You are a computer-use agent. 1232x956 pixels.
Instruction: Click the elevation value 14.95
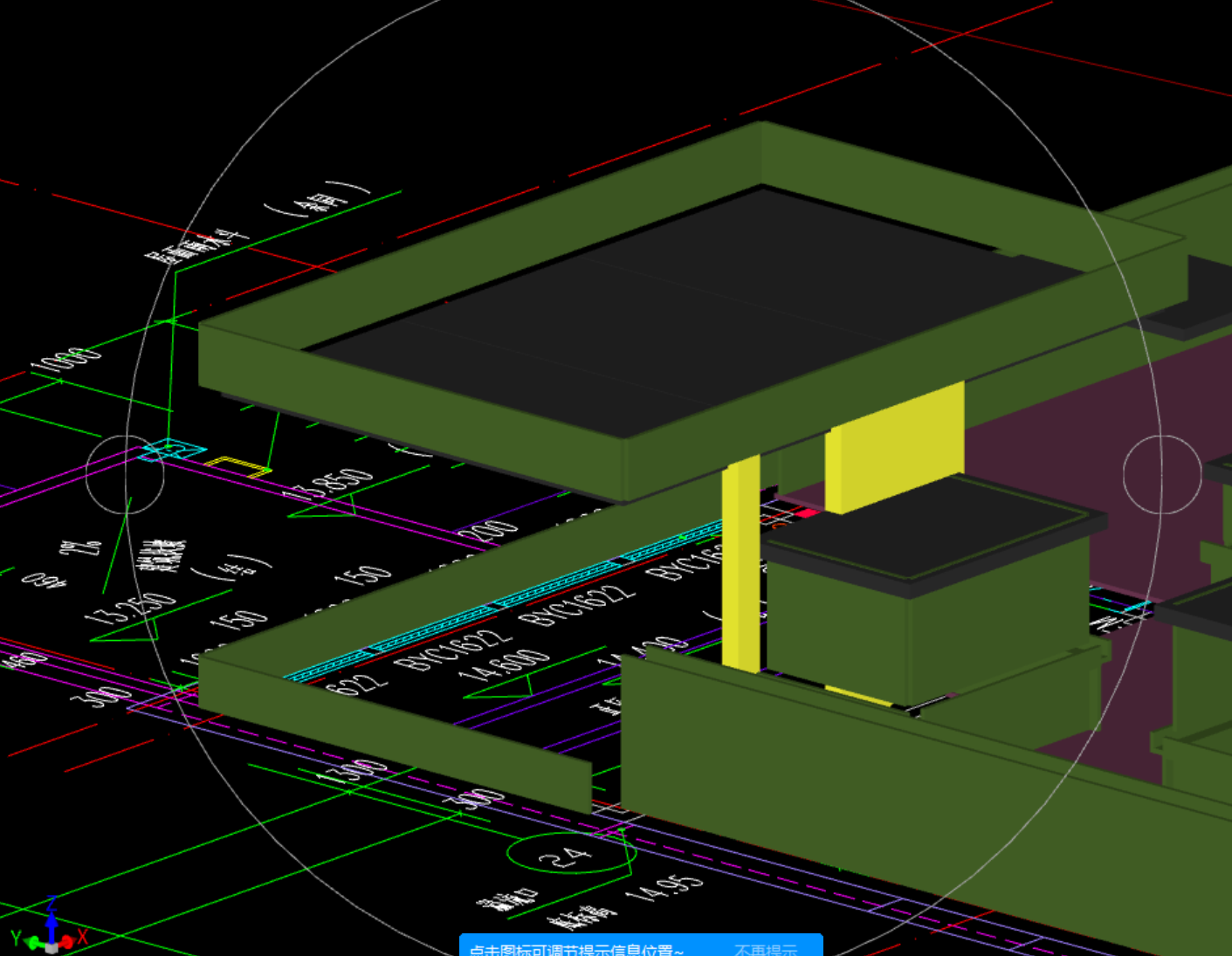click(x=664, y=889)
